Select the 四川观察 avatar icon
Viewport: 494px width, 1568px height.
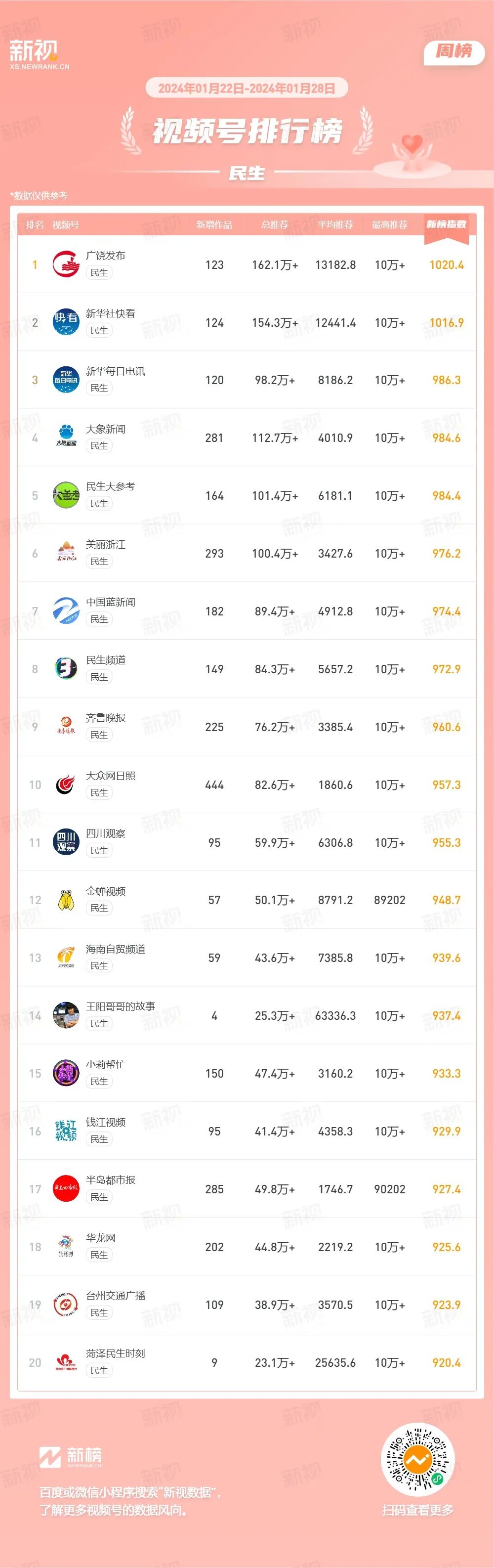tap(66, 842)
